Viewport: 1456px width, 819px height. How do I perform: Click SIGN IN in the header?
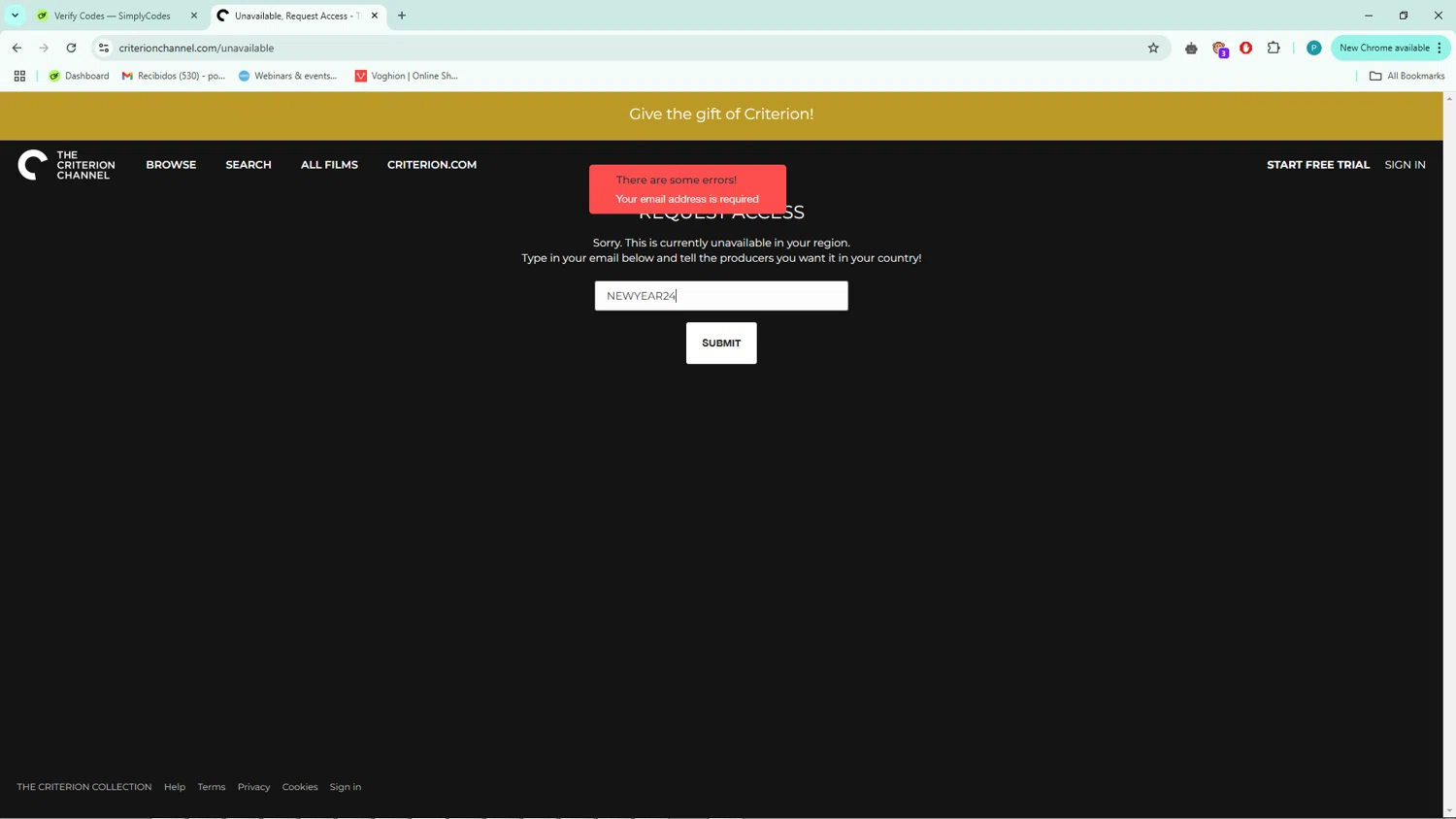click(1405, 165)
